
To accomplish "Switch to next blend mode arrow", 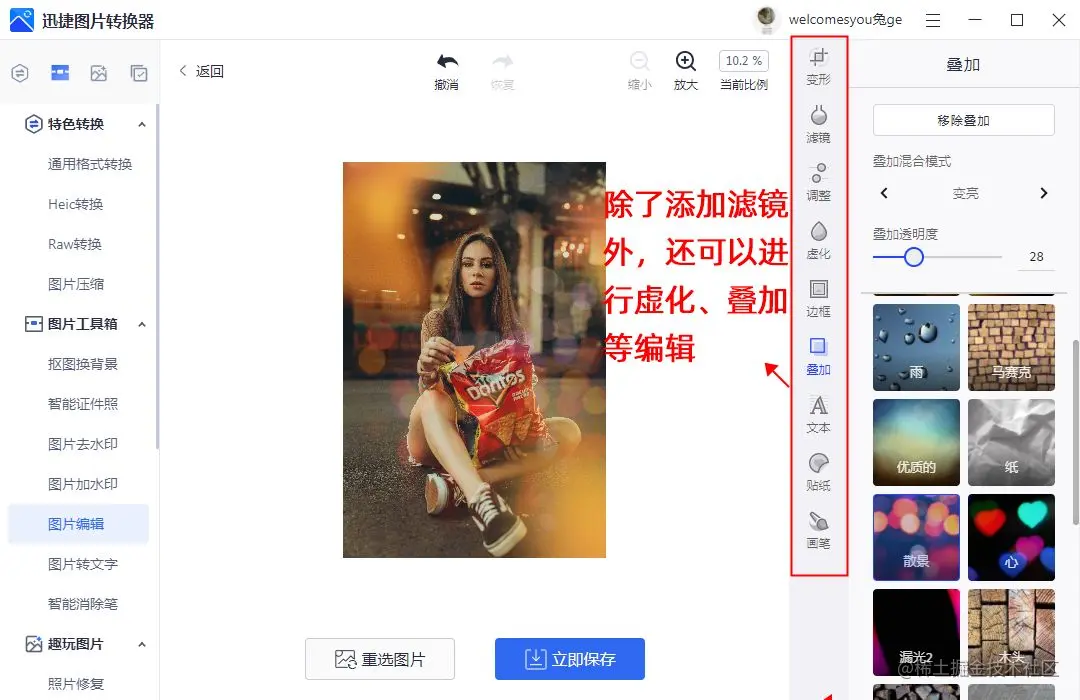I will 1043,194.
